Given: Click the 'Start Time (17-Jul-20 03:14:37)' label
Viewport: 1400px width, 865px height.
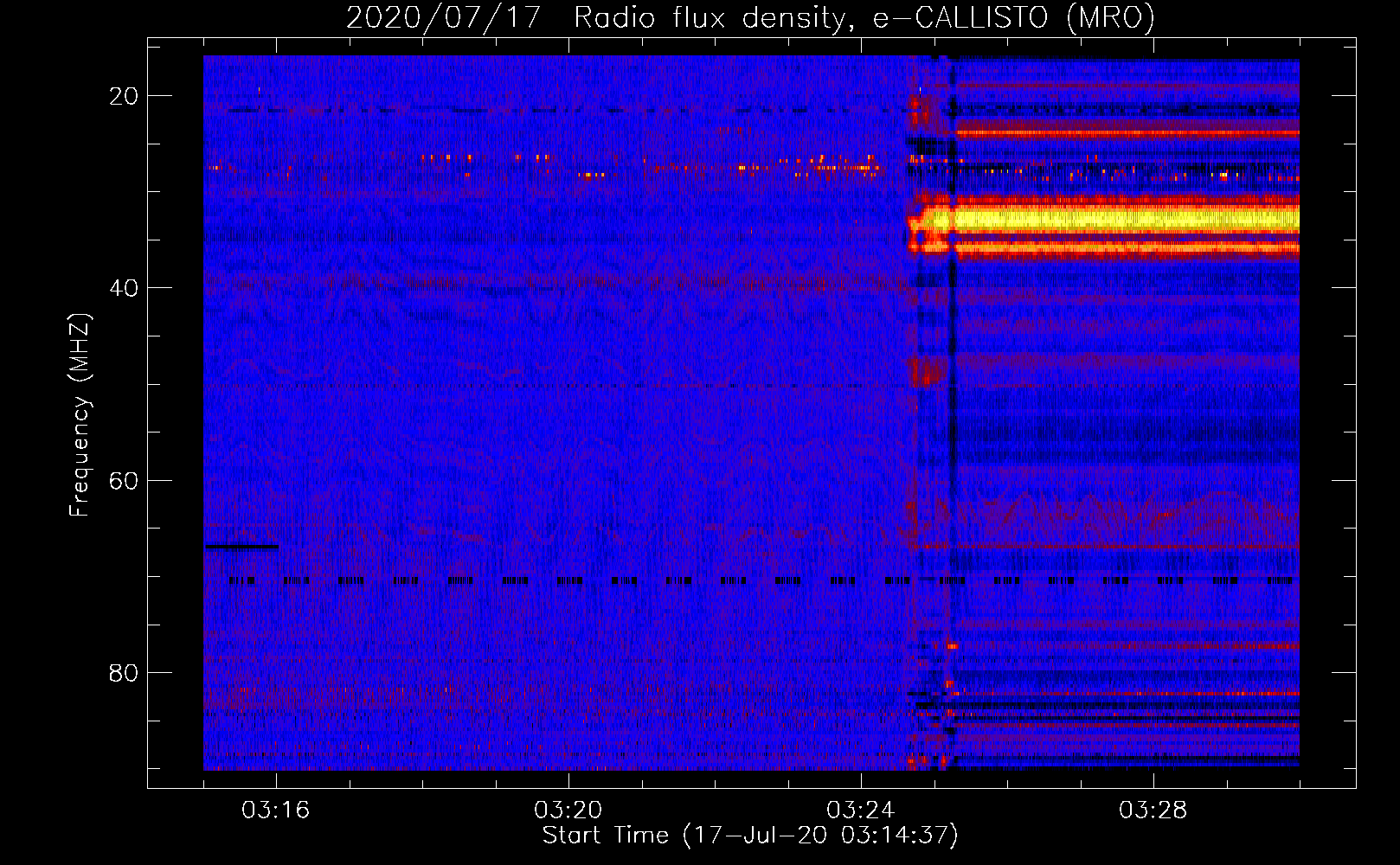Looking at the screenshot, I should click(x=750, y=836).
